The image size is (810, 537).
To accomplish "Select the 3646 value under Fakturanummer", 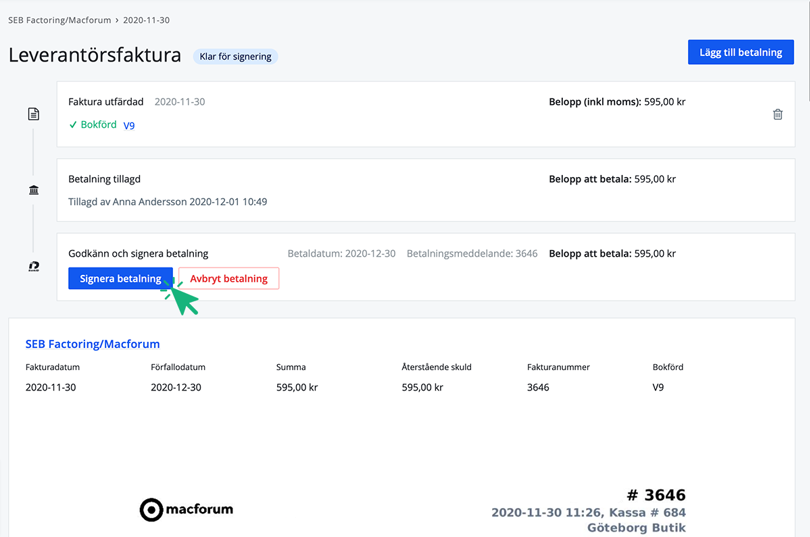I will 538,387.
